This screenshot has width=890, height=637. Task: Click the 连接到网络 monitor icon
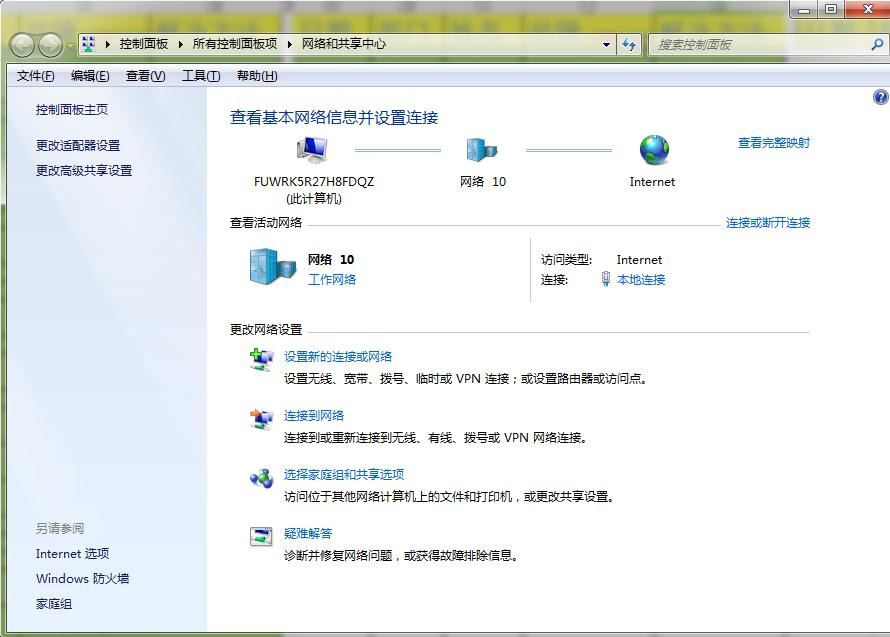pos(262,417)
